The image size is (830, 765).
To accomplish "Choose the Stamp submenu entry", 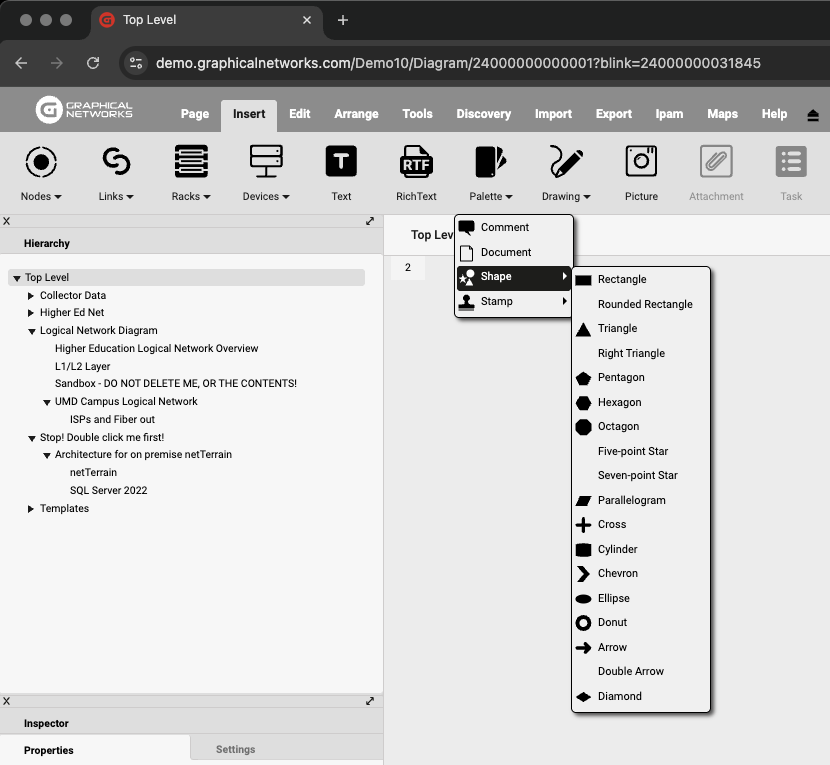I will (x=497, y=301).
